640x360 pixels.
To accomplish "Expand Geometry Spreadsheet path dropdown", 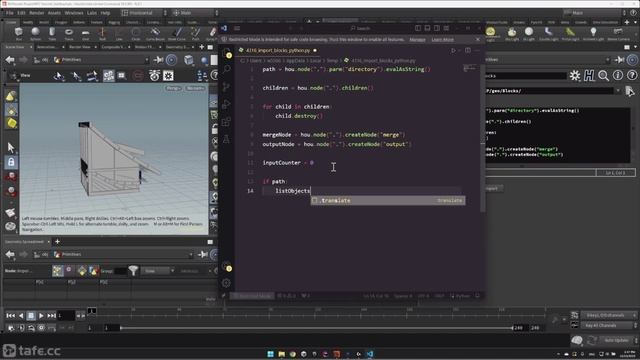I will (191, 255).
